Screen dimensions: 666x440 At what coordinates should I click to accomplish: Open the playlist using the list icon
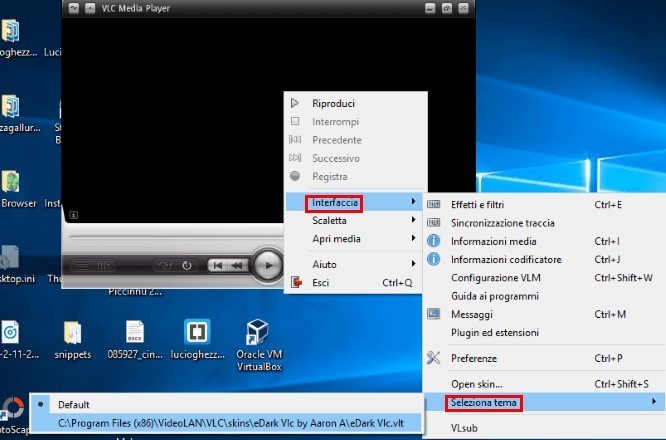82,265
